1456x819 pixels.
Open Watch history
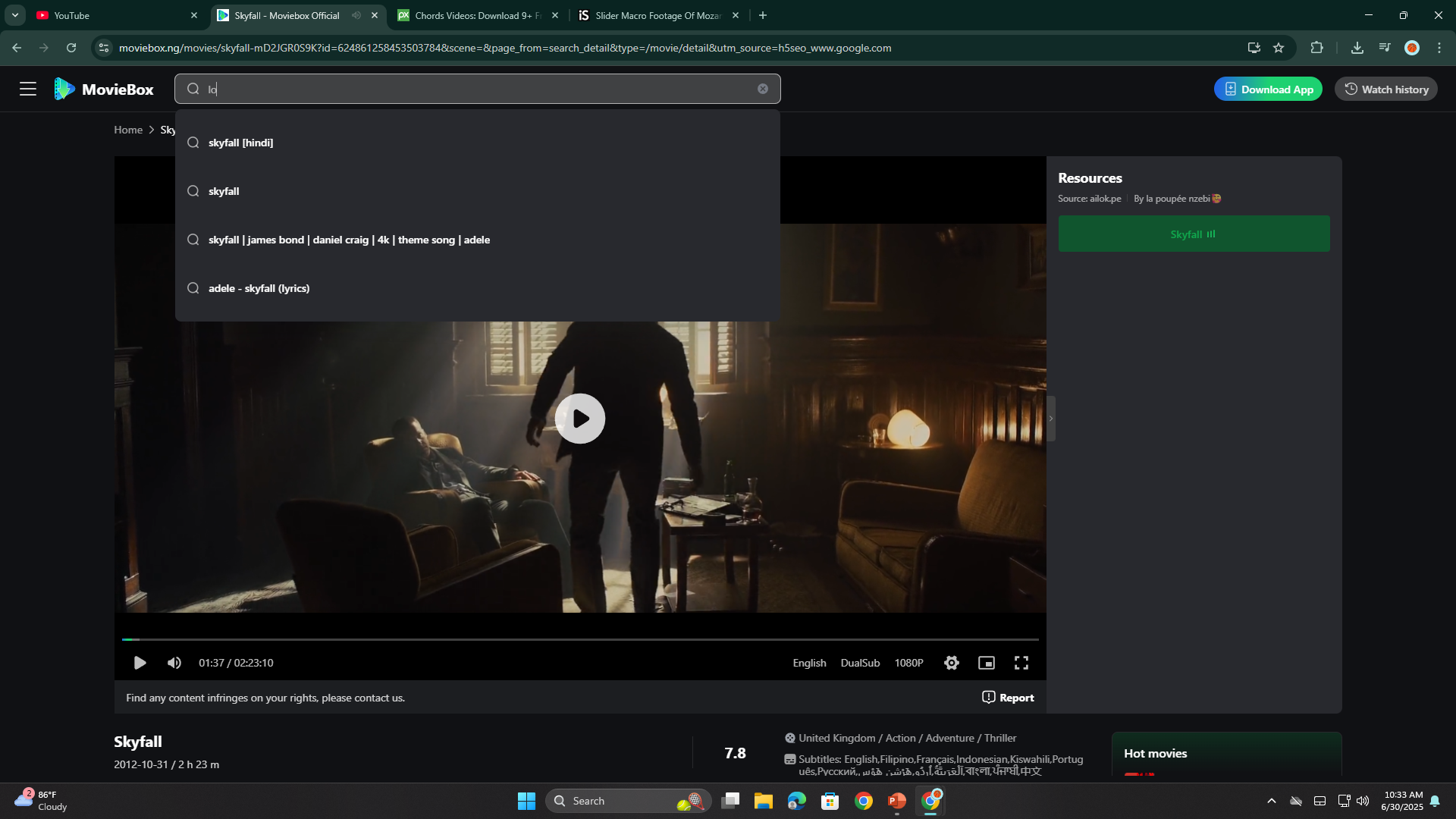pos(1386,89)
